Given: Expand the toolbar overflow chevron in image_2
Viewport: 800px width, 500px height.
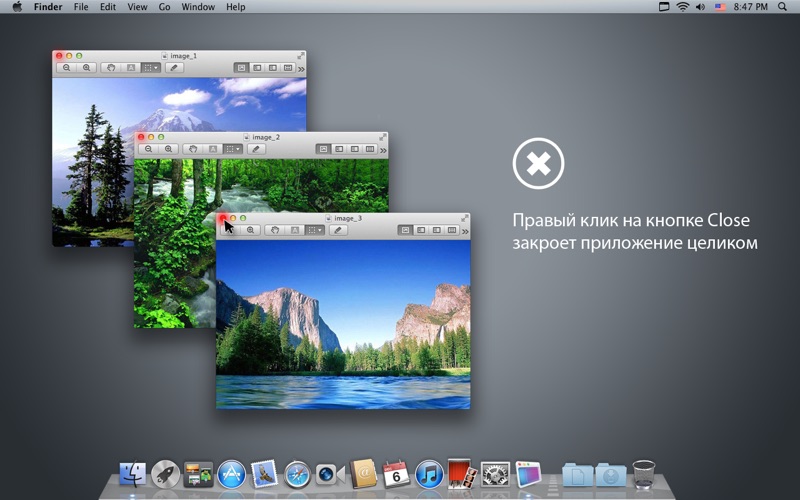Looking at the screenshot, I should [383, 150].
